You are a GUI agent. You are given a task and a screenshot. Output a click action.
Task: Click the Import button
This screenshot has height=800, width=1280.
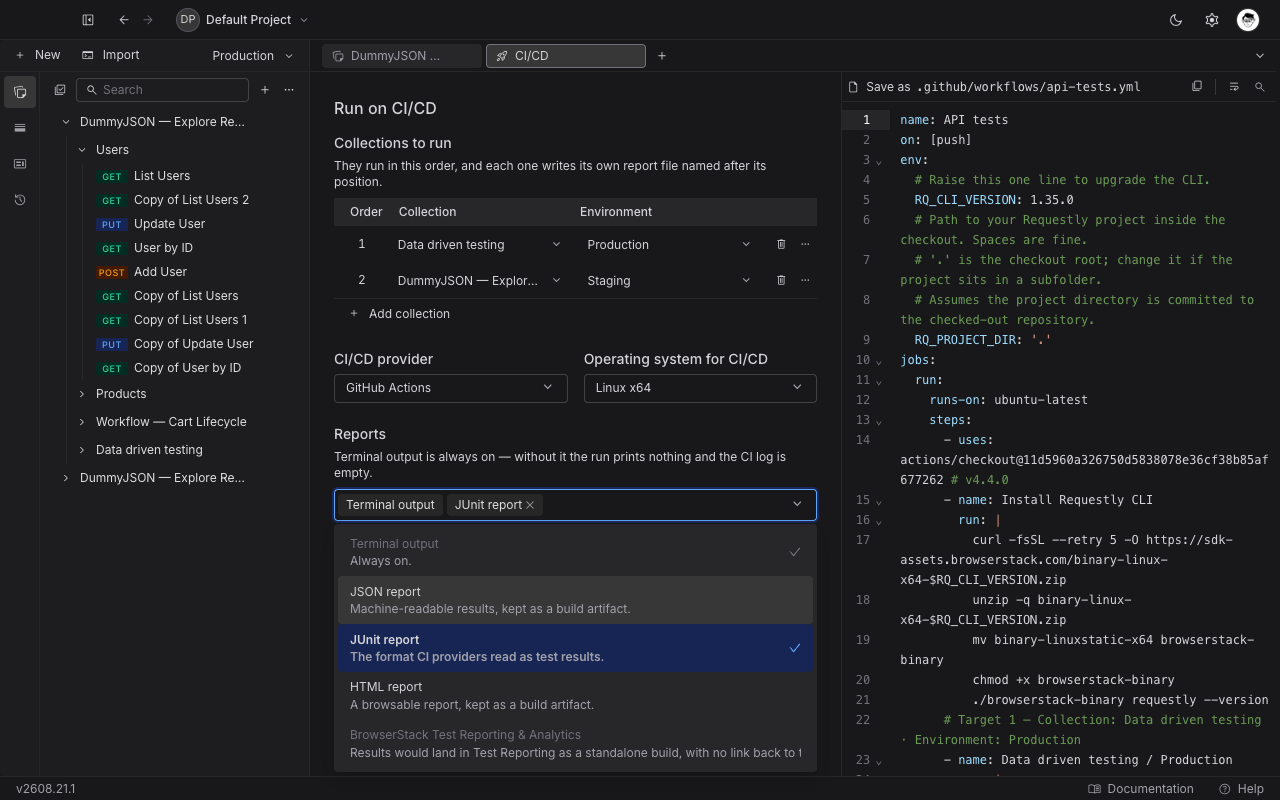coord(111,55)
